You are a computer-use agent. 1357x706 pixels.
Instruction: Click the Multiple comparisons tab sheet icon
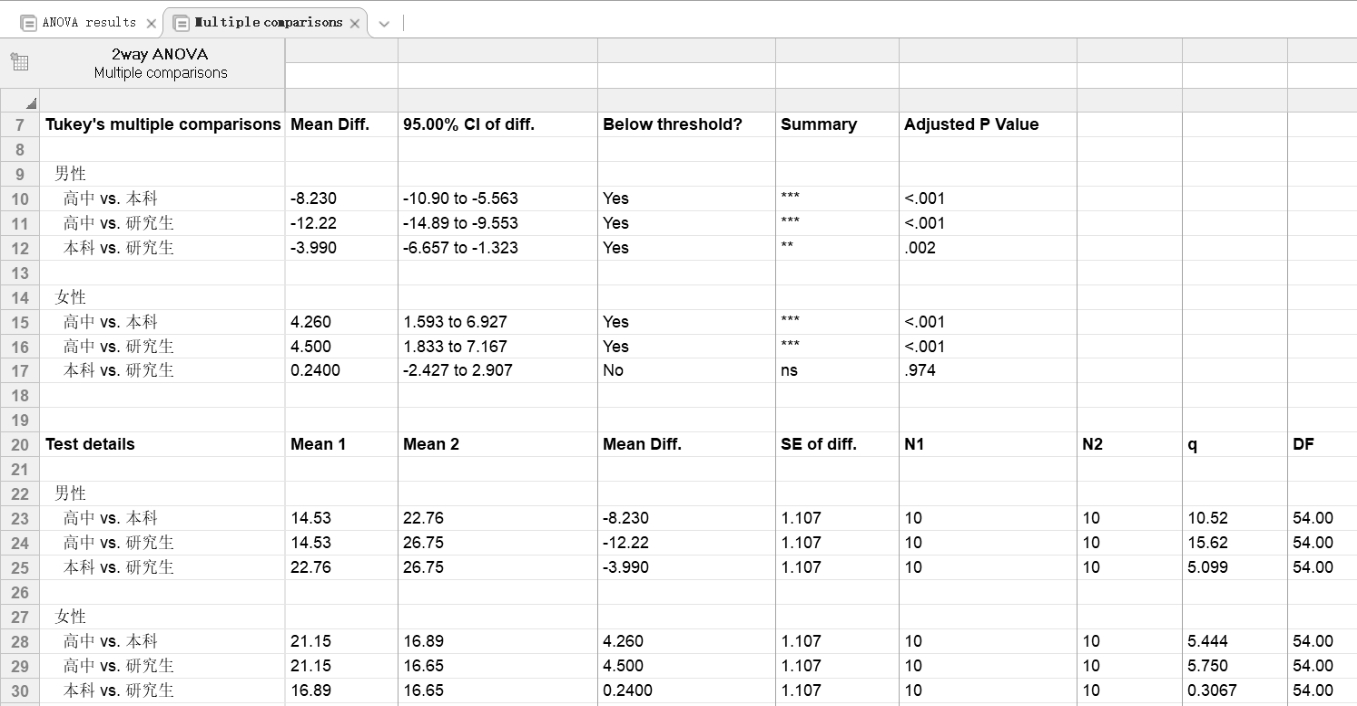tap(179, 21)
